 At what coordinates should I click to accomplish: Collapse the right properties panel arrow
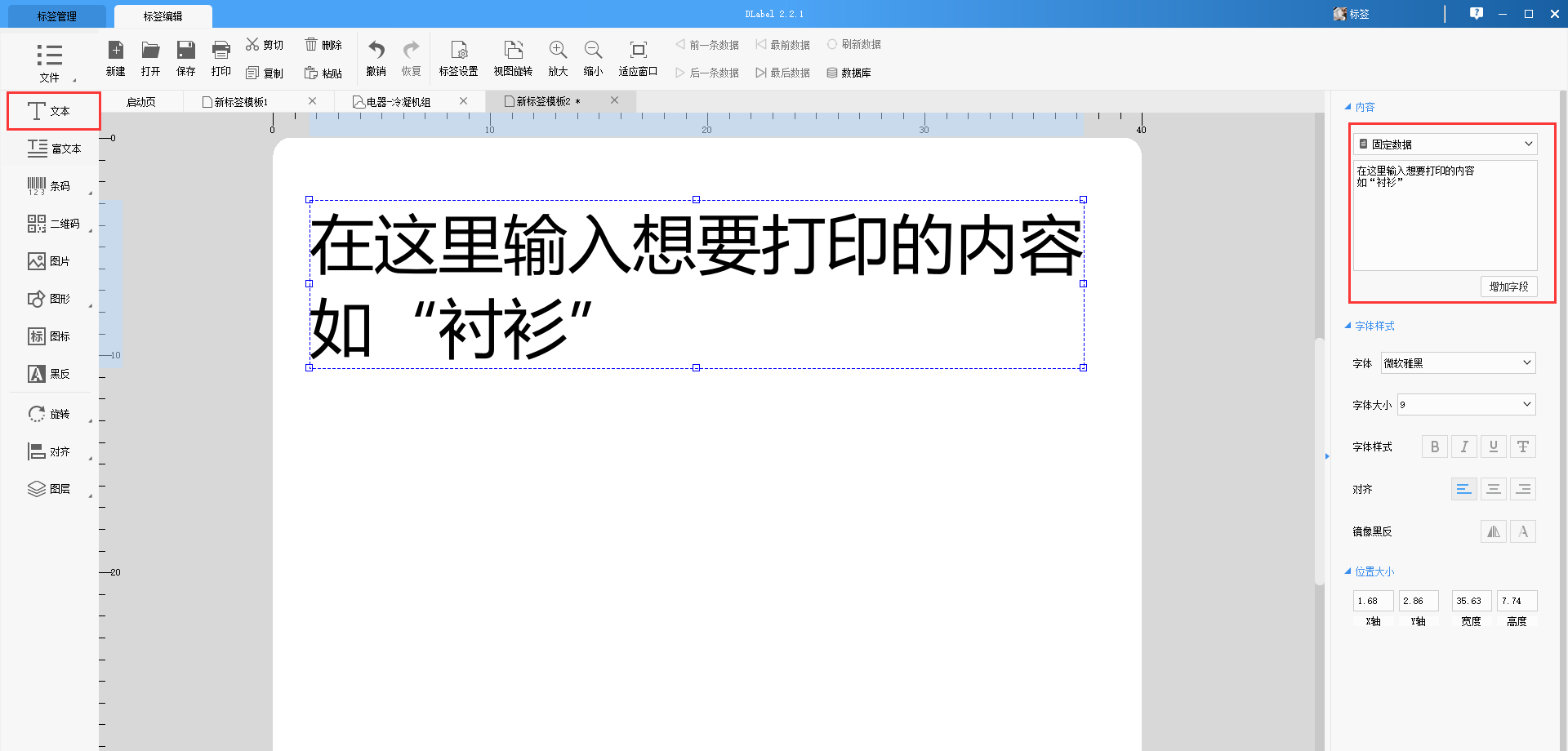[1327, 456]
